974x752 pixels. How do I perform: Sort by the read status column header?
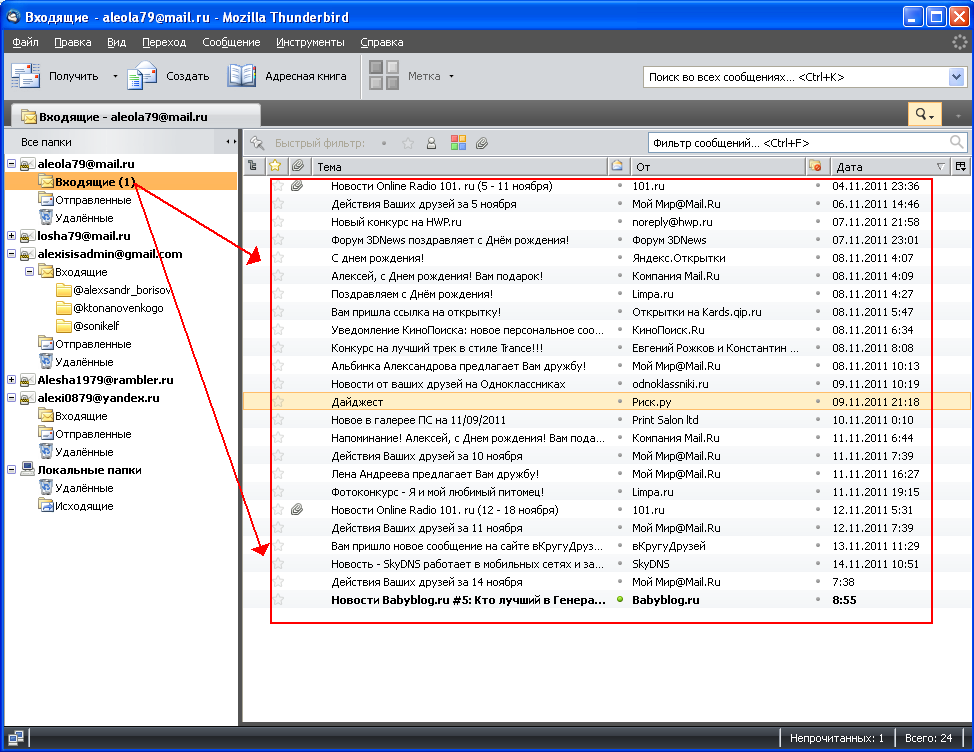click(x=617, y=166)
